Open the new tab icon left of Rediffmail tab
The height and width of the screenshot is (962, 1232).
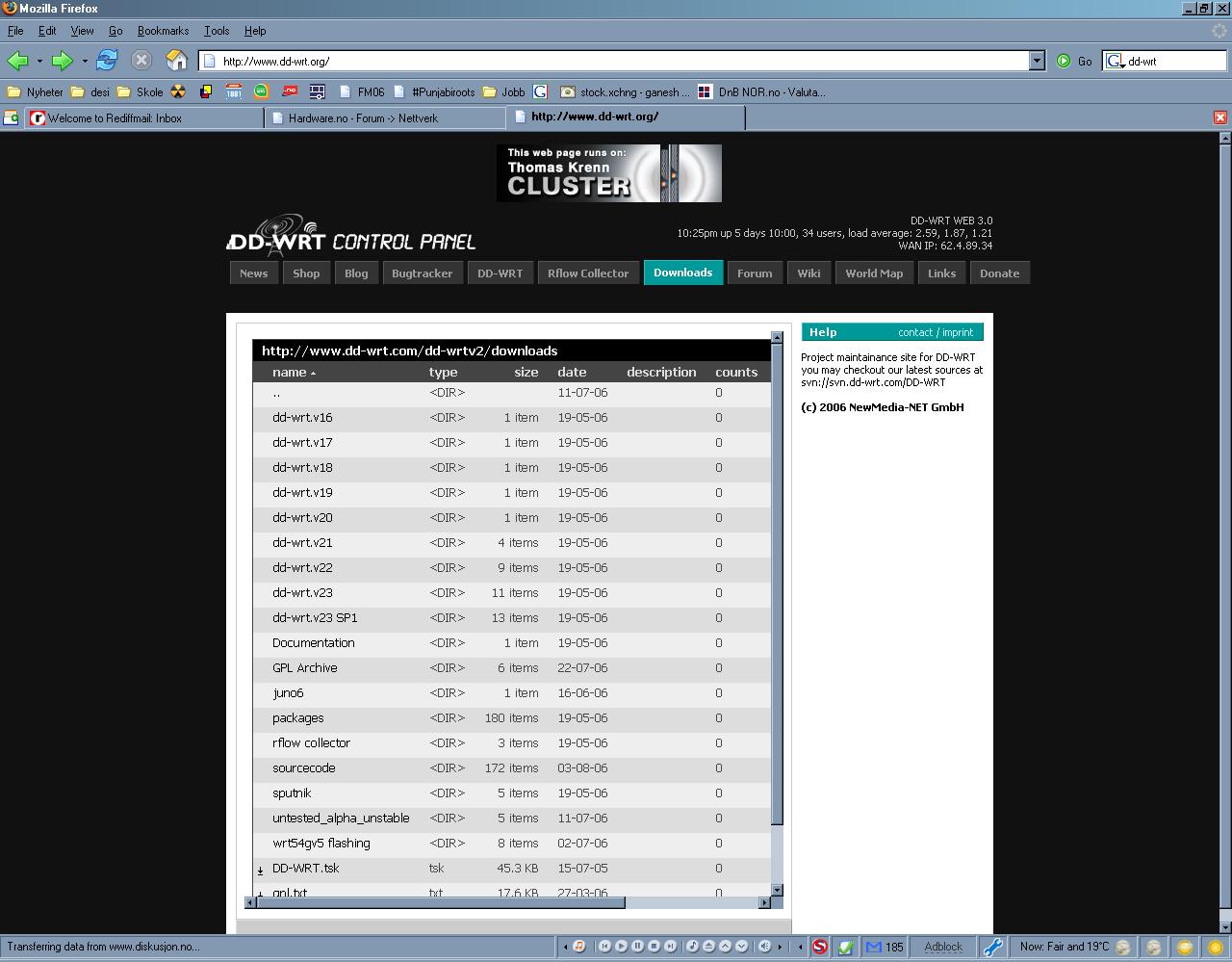tap(11, 117)
